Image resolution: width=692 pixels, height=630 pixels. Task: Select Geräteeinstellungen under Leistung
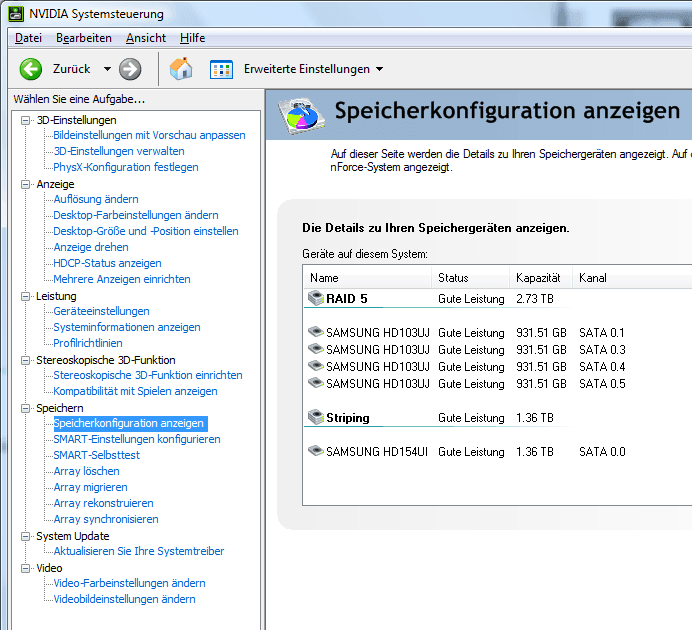coord(101,311)
